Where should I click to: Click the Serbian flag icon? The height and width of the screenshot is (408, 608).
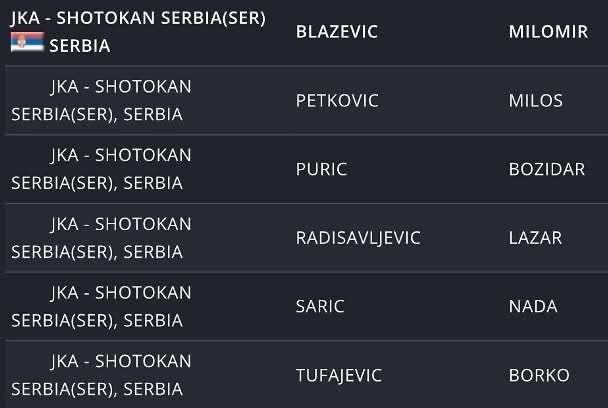click(x=27, y=42)
